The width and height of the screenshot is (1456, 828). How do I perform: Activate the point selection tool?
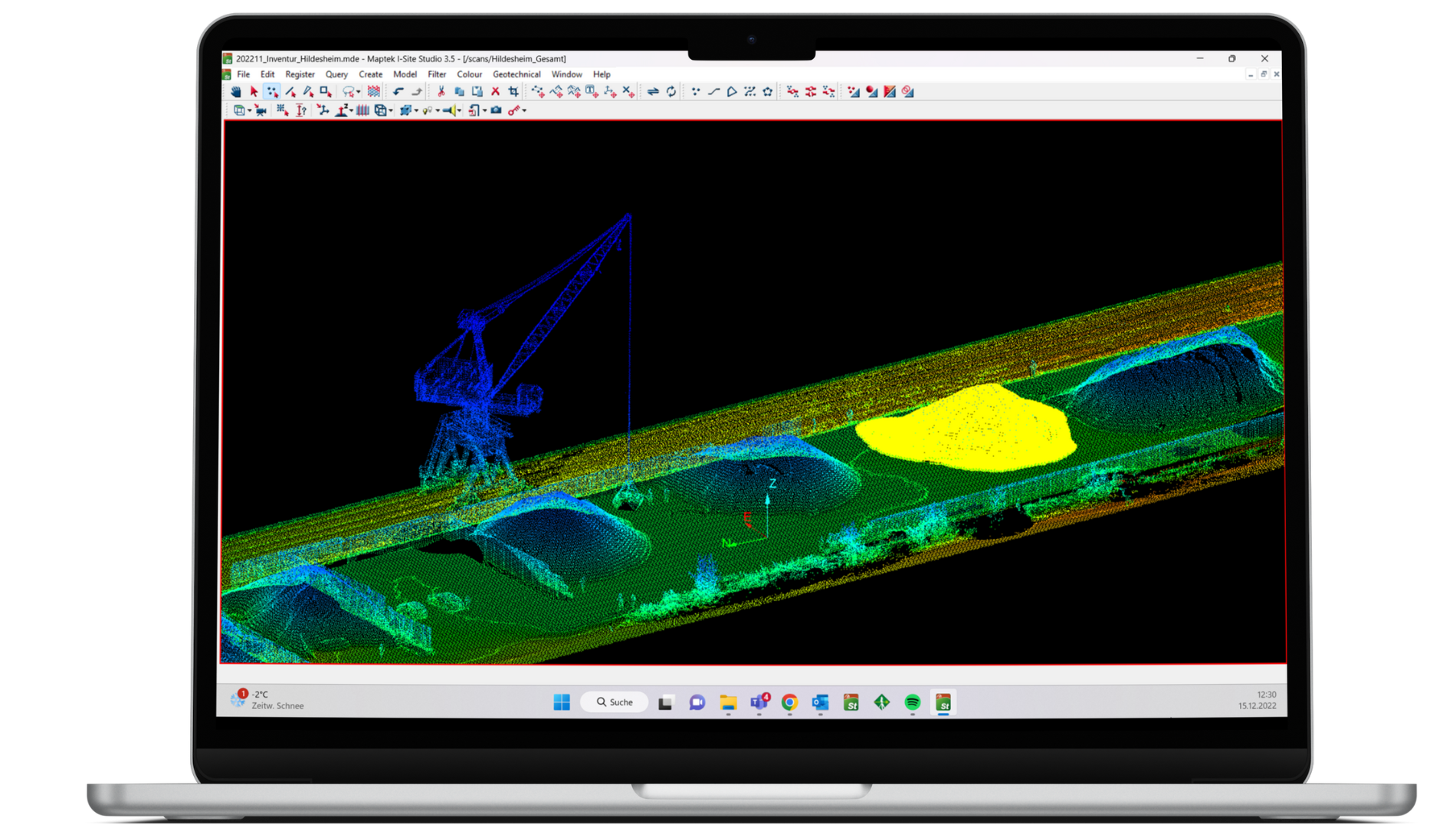(272, 90)
